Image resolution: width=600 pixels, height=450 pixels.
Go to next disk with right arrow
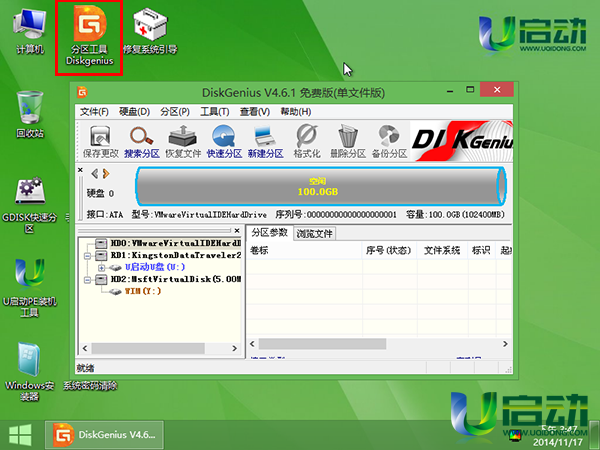pyautogui.click(x=106, y=174)
